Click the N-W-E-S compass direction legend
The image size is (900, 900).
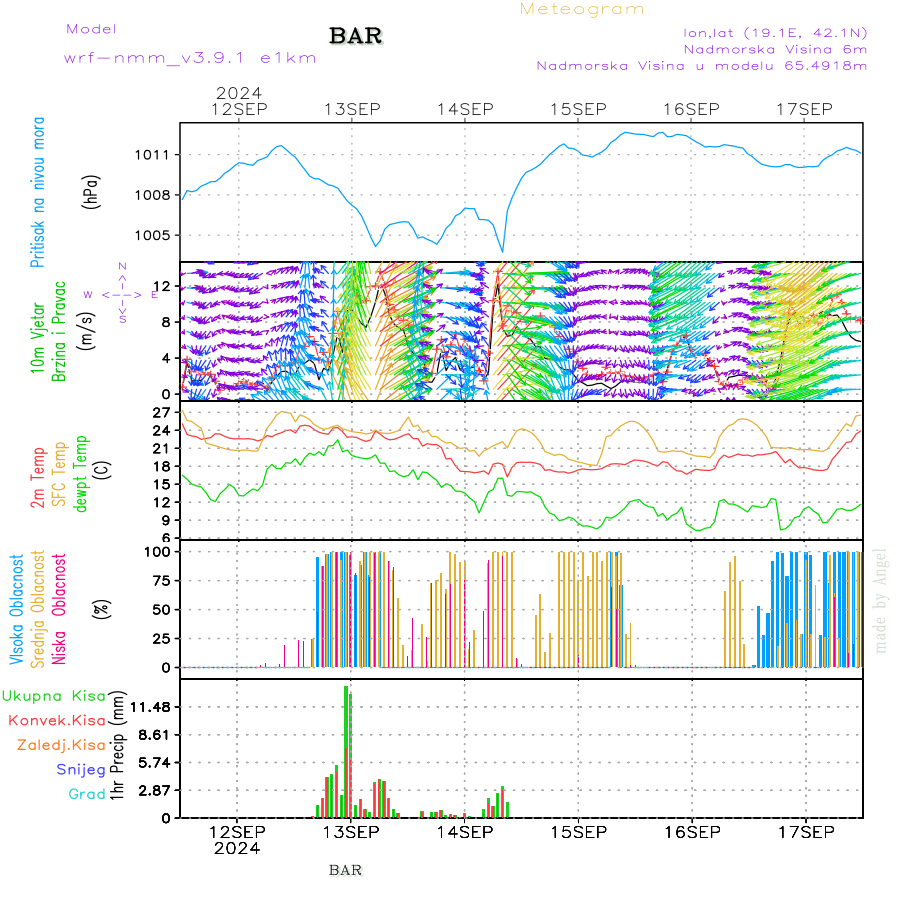[x=122, y=293]
